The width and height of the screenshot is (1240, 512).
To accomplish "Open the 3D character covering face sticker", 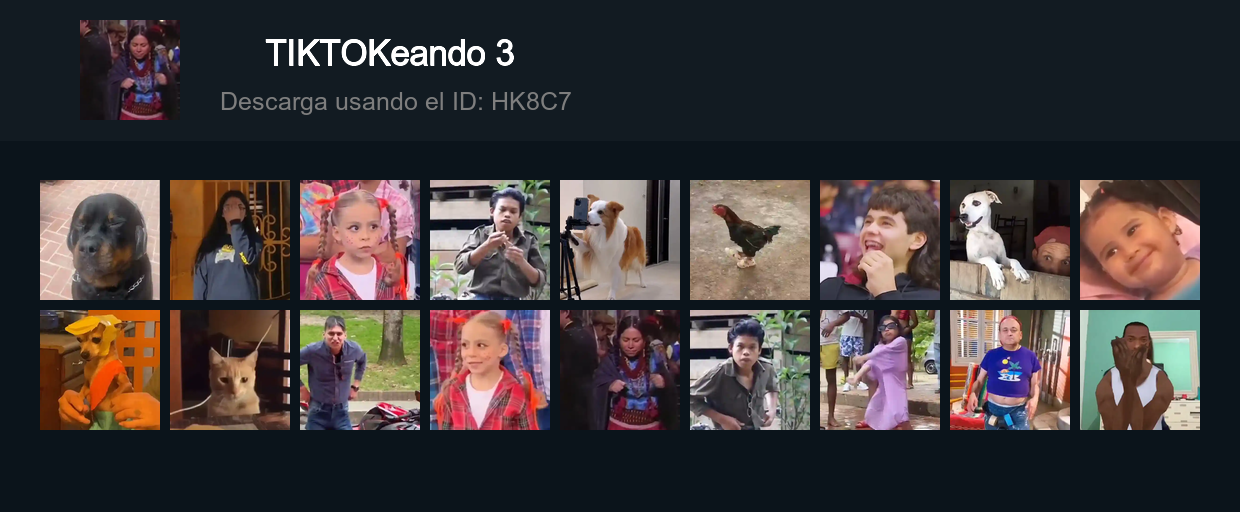I will 1140,370.
